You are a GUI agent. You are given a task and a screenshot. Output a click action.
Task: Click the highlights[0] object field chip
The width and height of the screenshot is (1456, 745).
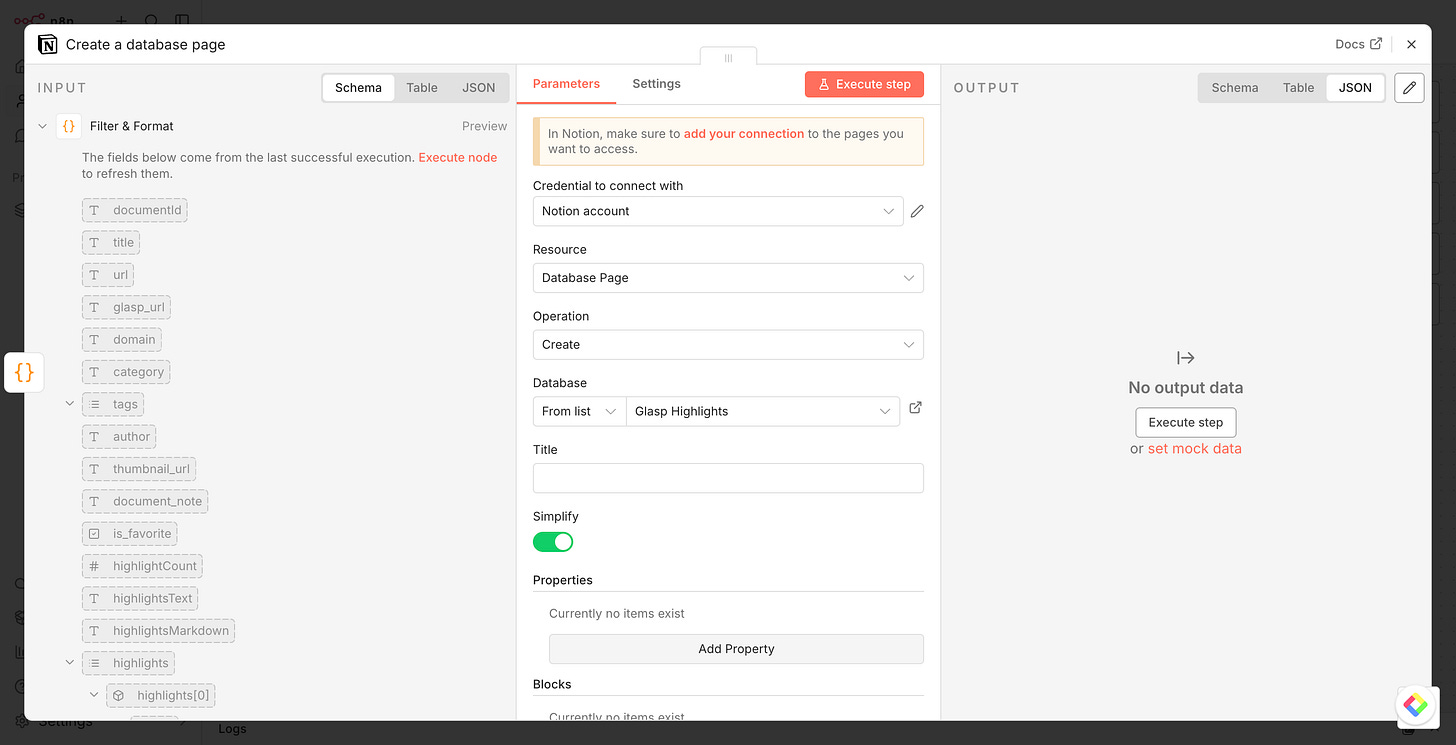pos(161,695)
